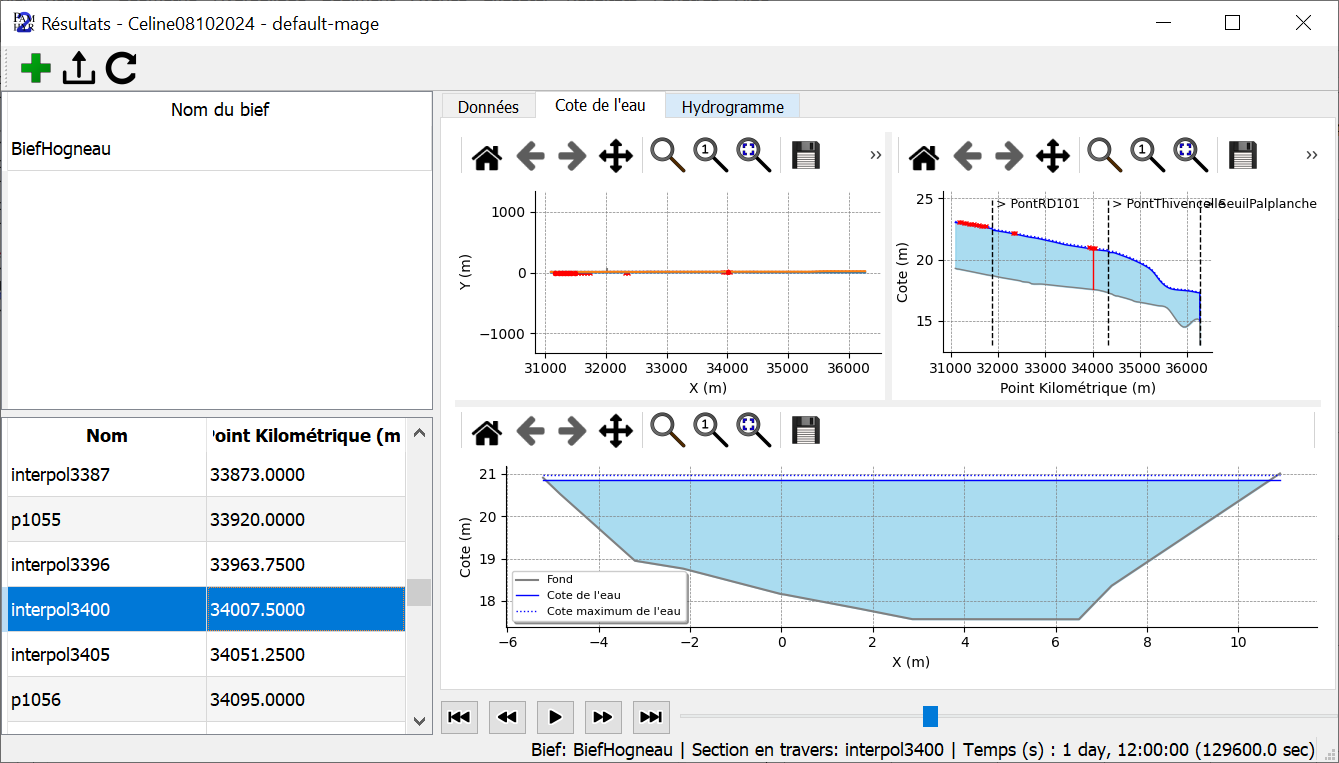
Task: Click the time slider handle
Action: click(x=930, y=716)
